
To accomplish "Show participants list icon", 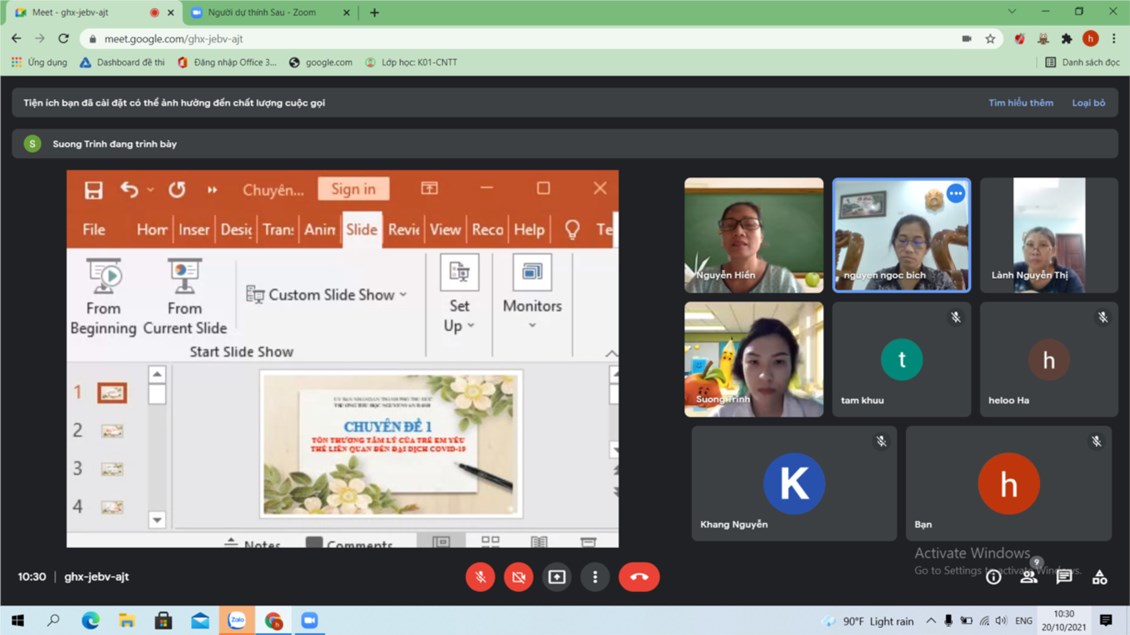I will 1029,577.
